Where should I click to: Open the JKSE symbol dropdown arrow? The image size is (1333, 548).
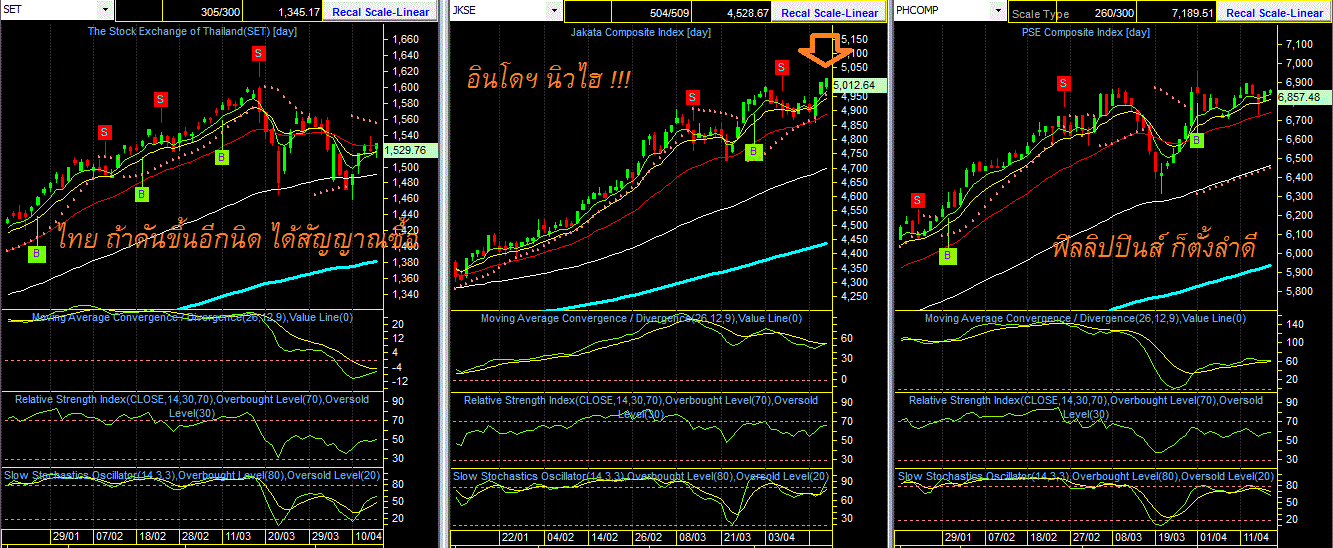coord(554,10)
